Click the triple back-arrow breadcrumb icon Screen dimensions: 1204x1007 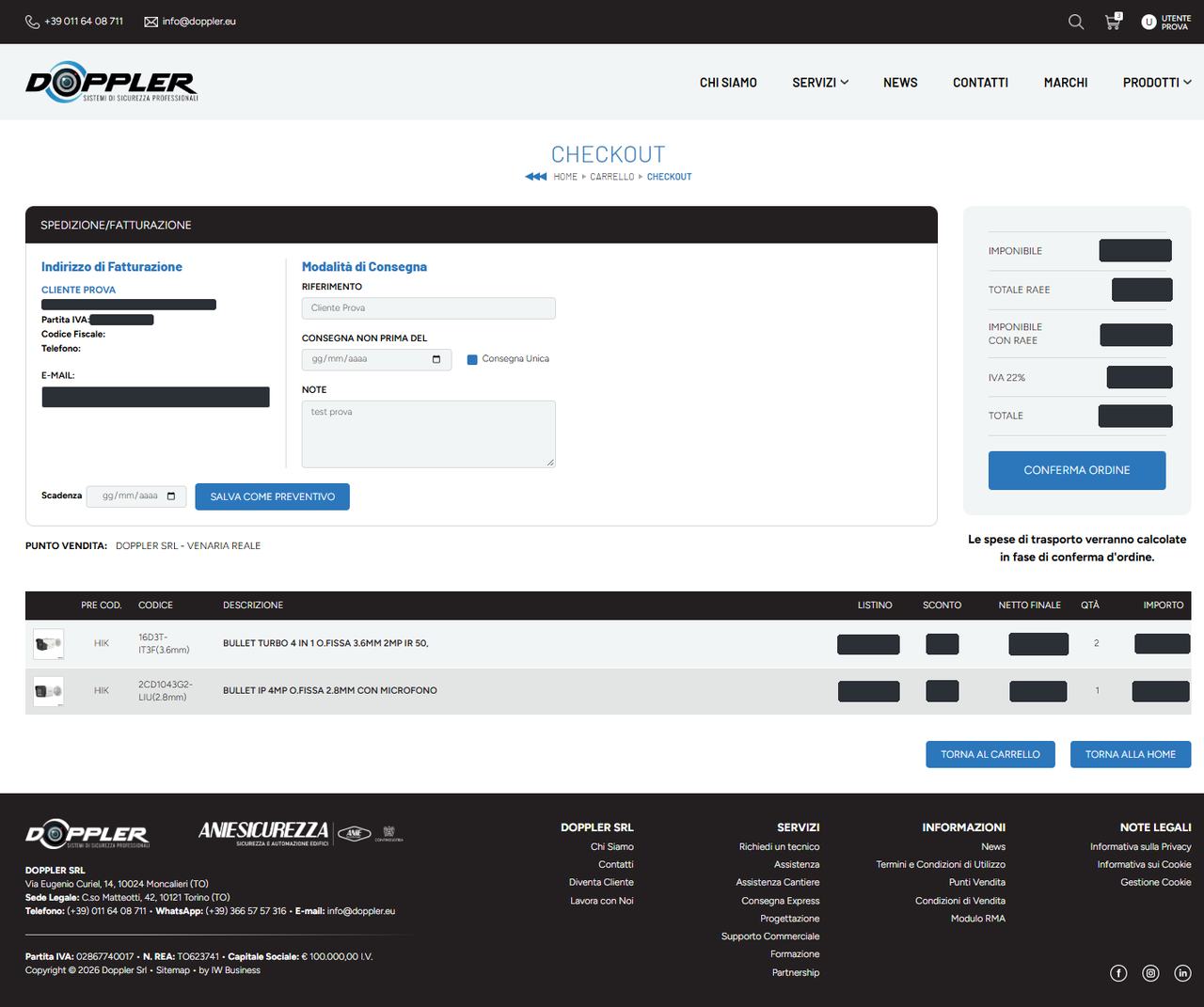(536, 177)
